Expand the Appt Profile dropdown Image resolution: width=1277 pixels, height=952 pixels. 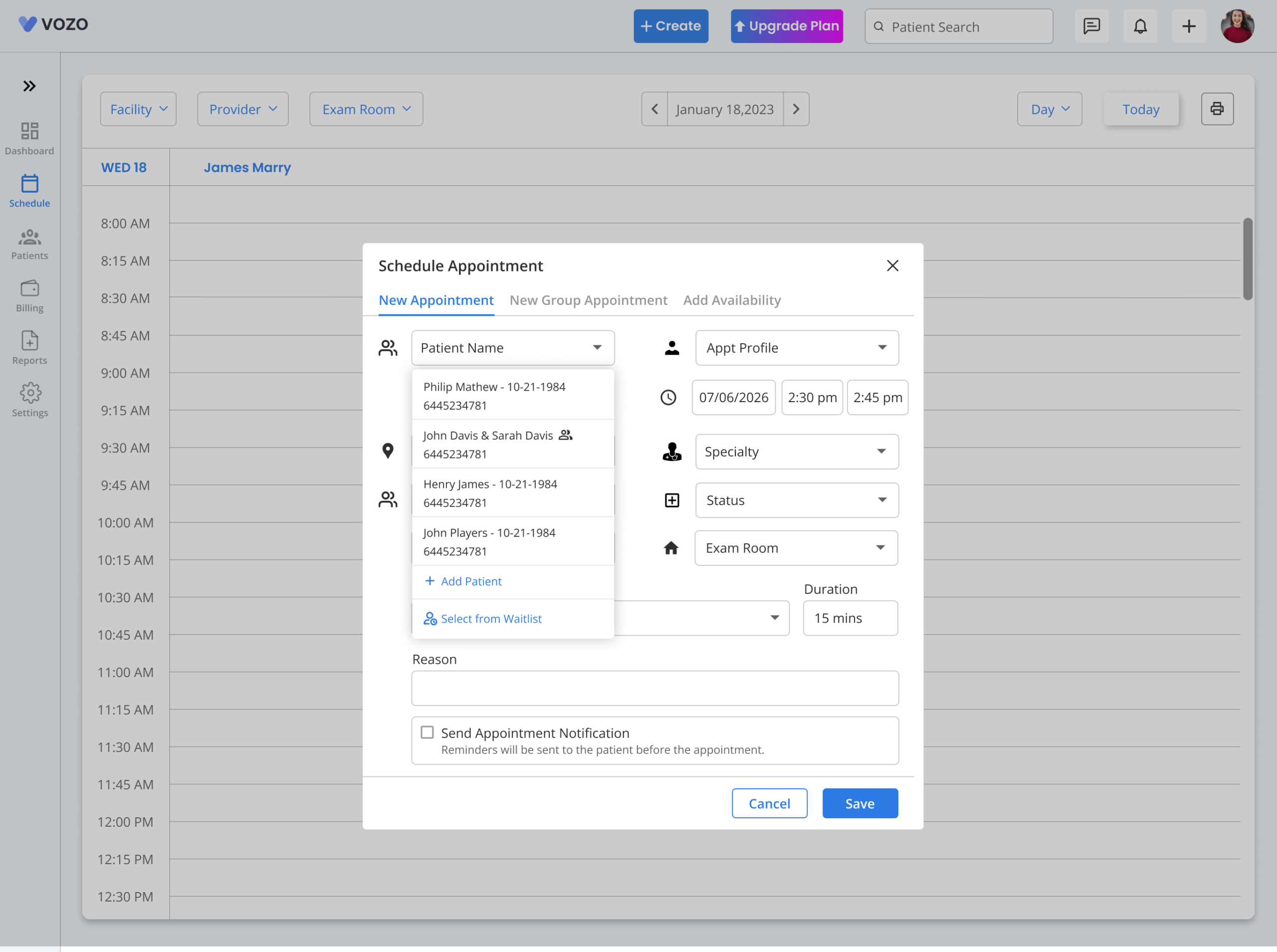coord(797,347)
